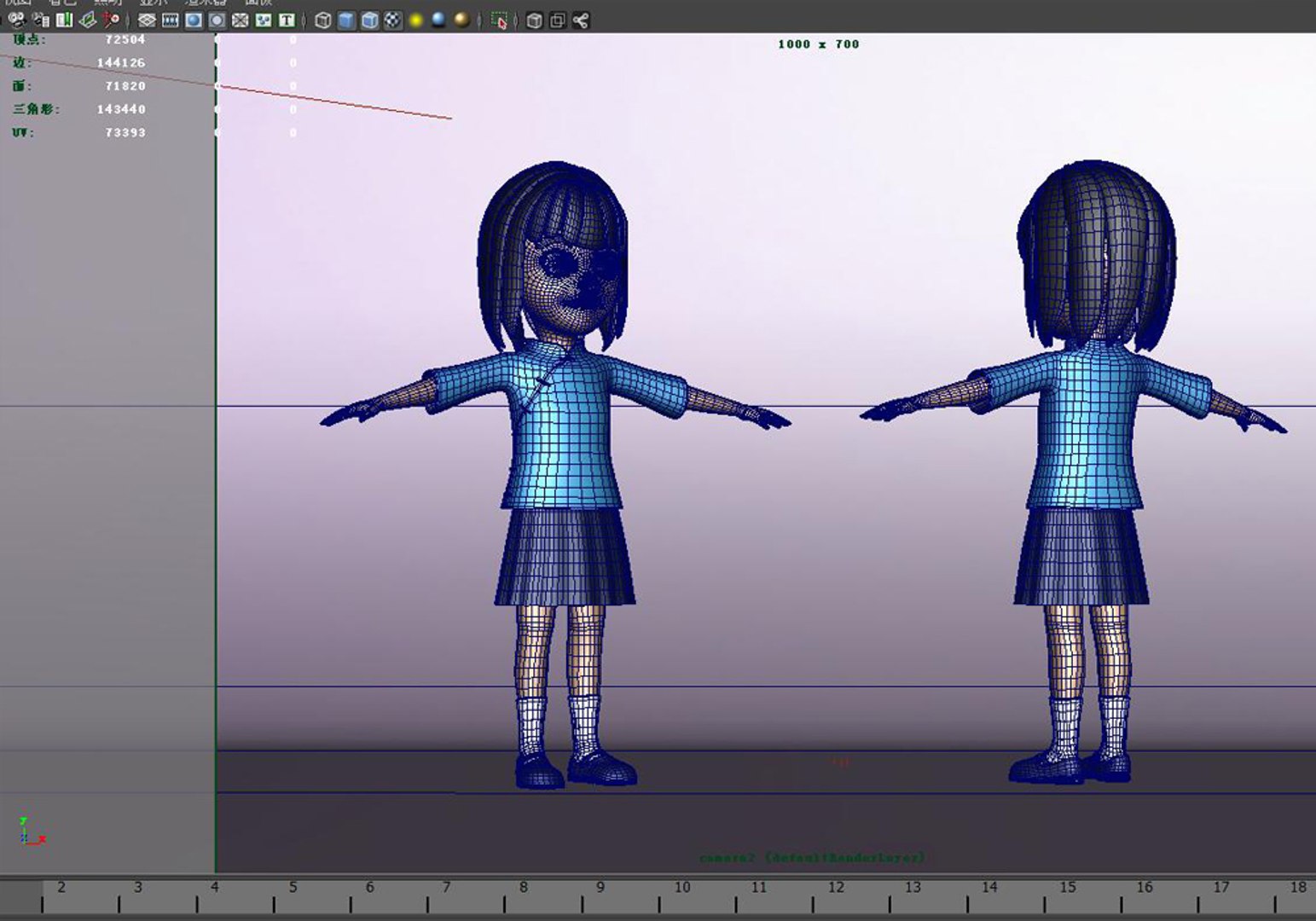Click the camera name label in viewport
1316x921 pixels.
[812, 857]
